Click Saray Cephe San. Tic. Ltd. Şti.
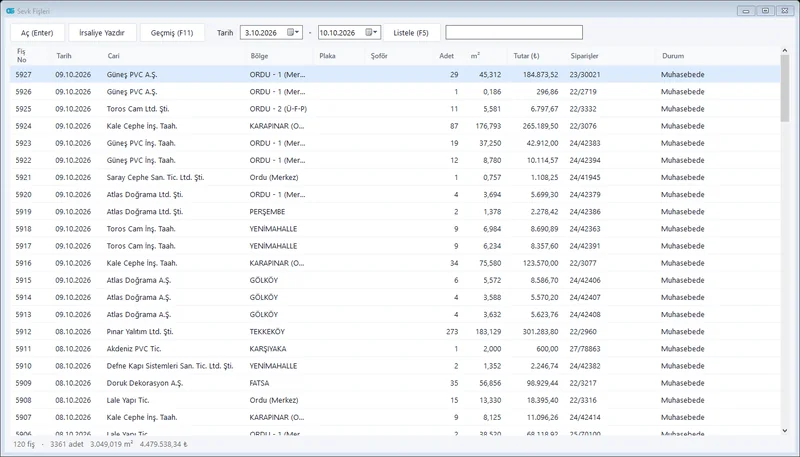The width and height of the screenshot is (800, 457). click(x=155, y=177)
